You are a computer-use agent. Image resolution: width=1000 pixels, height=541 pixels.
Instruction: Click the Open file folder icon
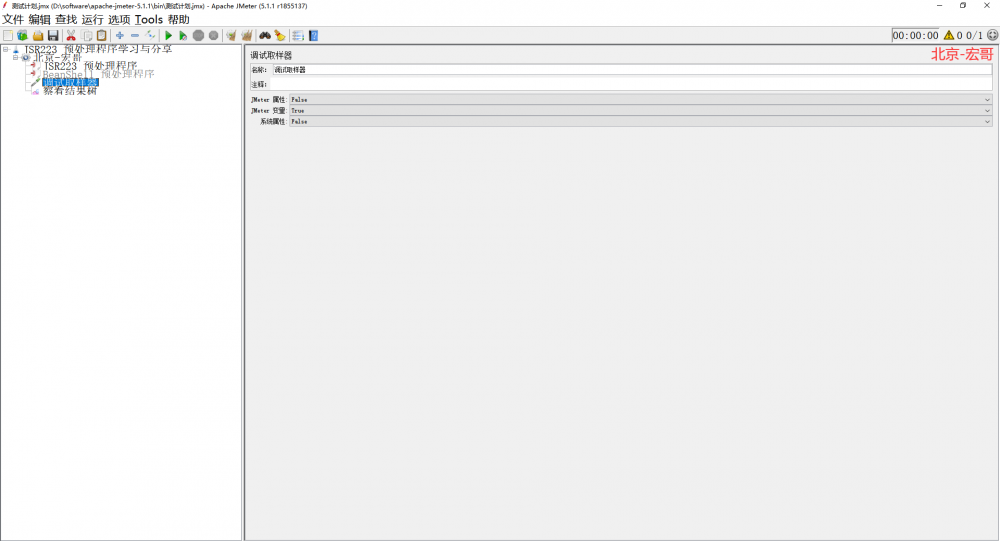38,36
